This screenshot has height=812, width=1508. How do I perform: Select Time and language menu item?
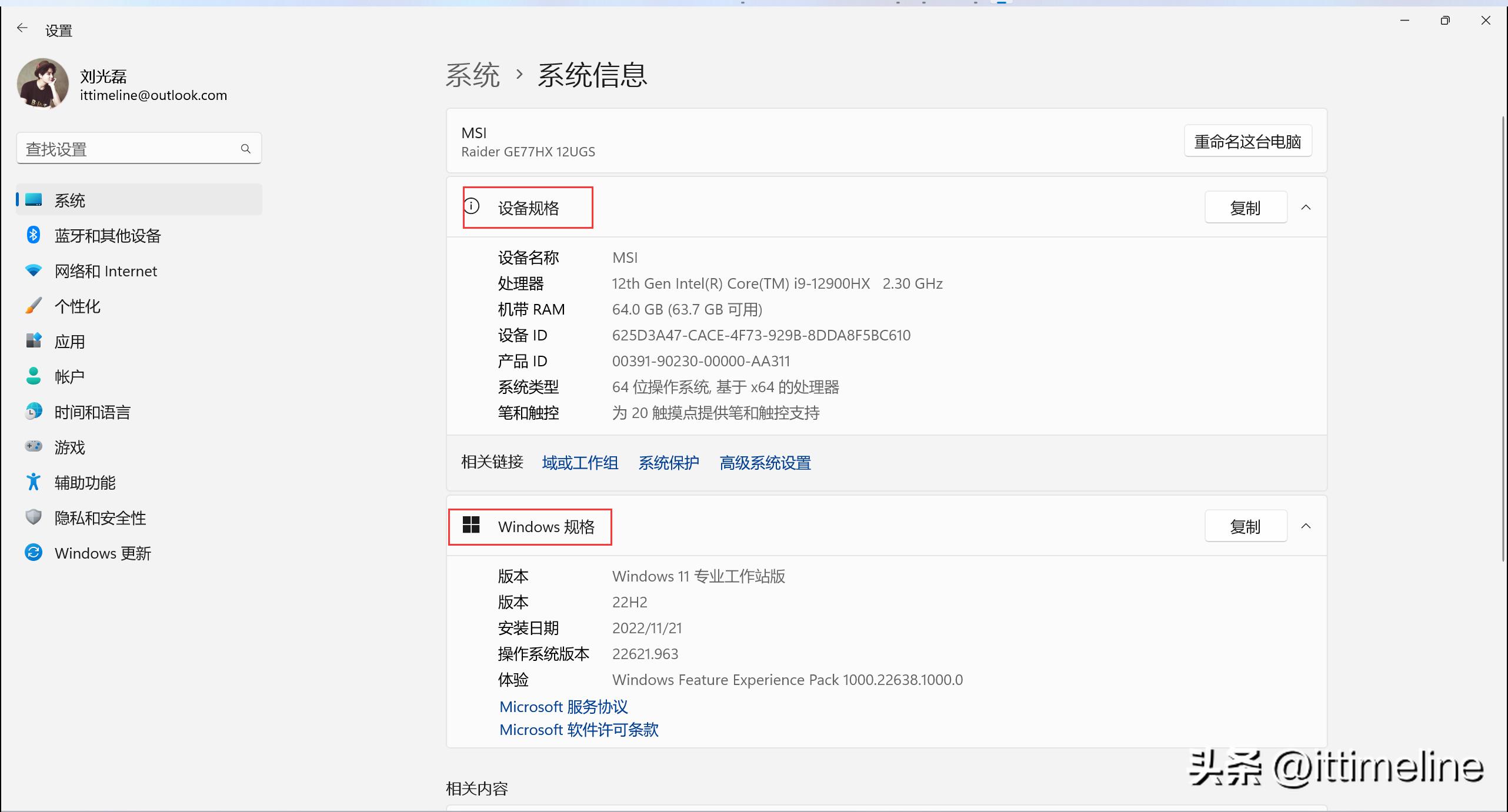pyautogui.click(x=92, y=412)
